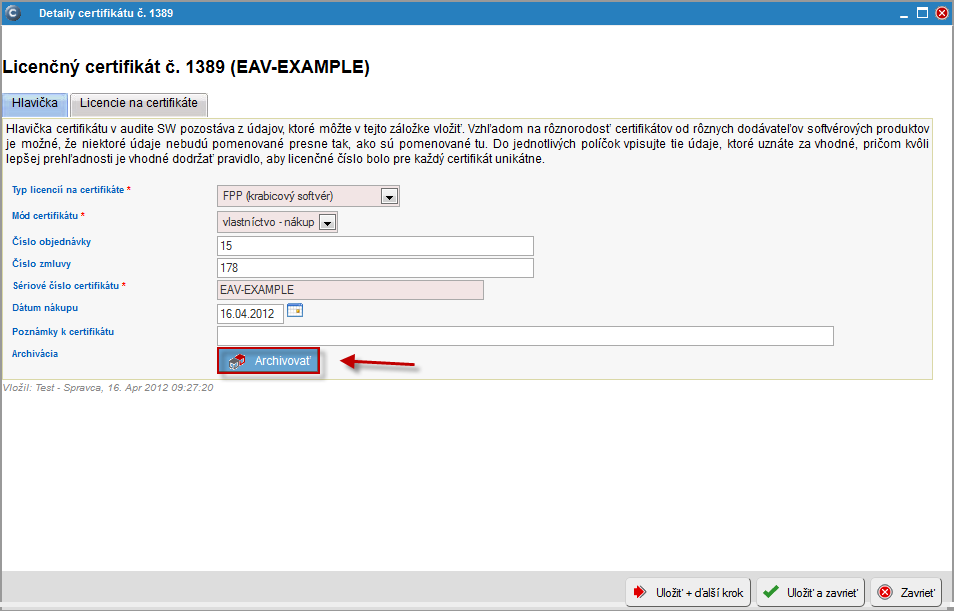Focus the Číslo zmluvy field containing 178
Image resolution: width=954 pixels, height=611 pixels.
coord(375,268)
